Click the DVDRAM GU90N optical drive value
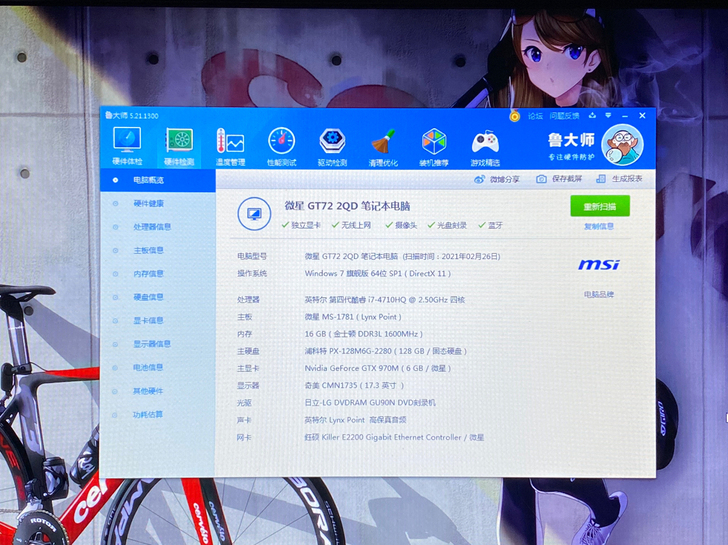 click(370, 403)
